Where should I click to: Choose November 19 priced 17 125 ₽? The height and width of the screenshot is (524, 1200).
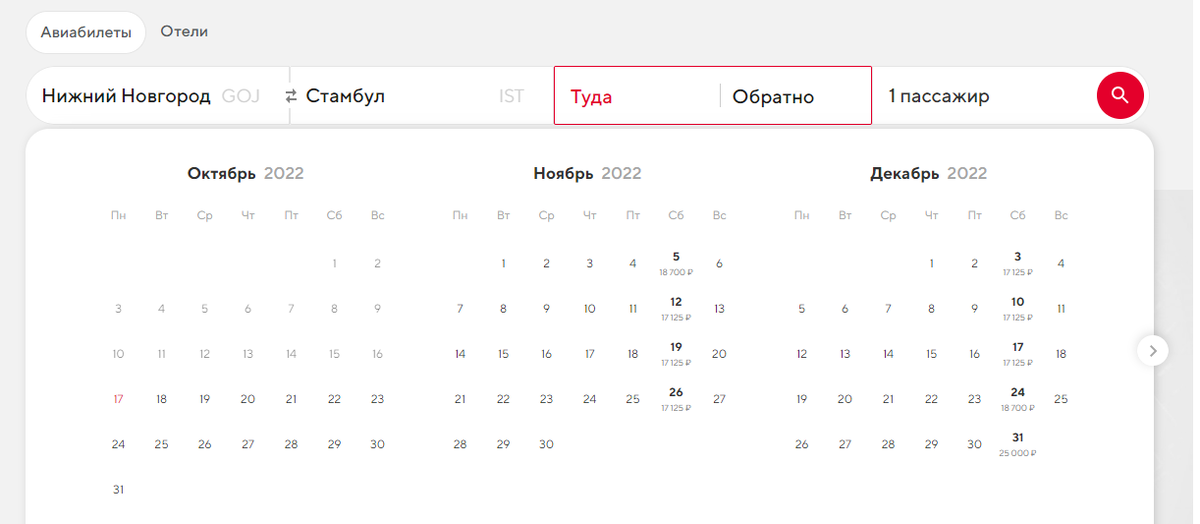pos(676,353)
